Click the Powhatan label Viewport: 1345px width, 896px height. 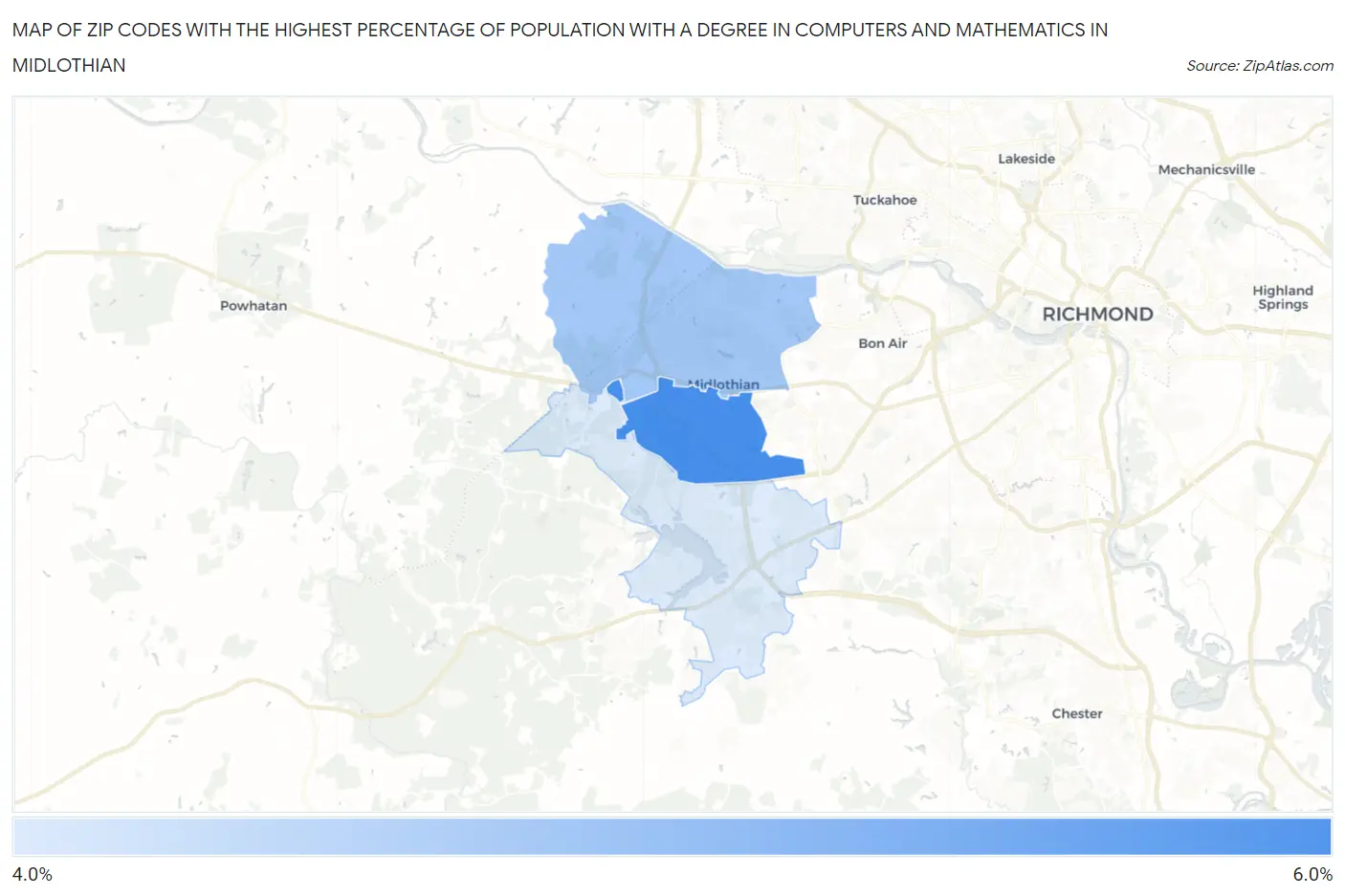click(x=254, y=306)
